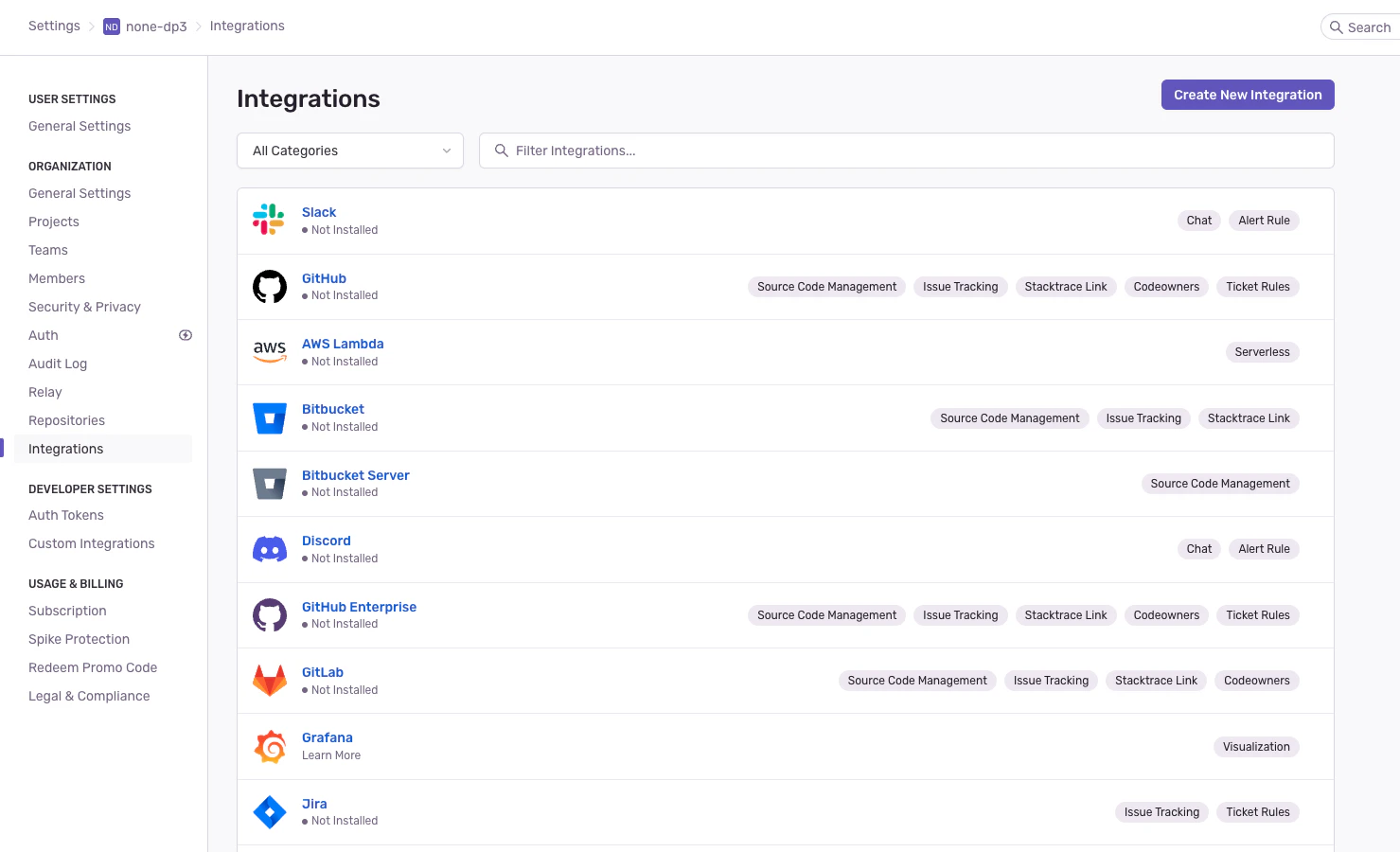Click the Bitbucket logo icon
Screen dimensions: 1400x852
click(270, 417)
